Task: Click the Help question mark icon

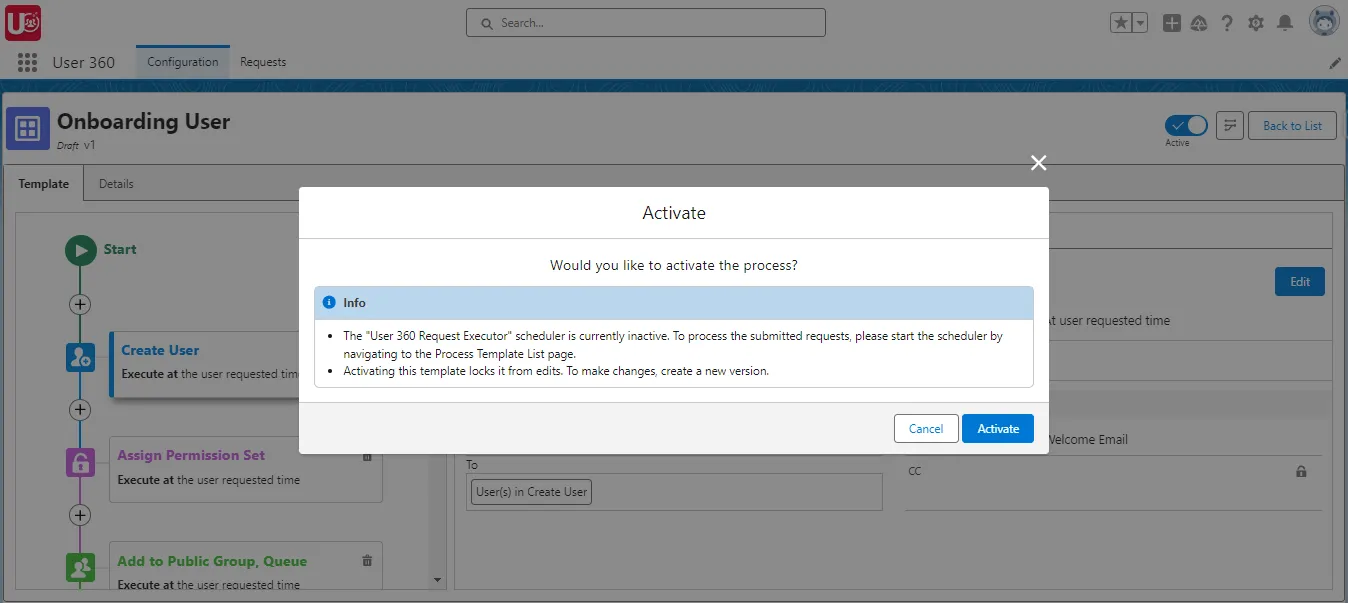Action: pyautogui.click(x=1227, y=22)
